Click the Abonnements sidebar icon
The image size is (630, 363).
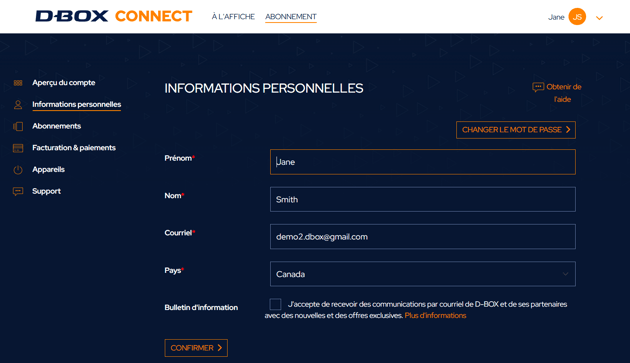[18, 127]
